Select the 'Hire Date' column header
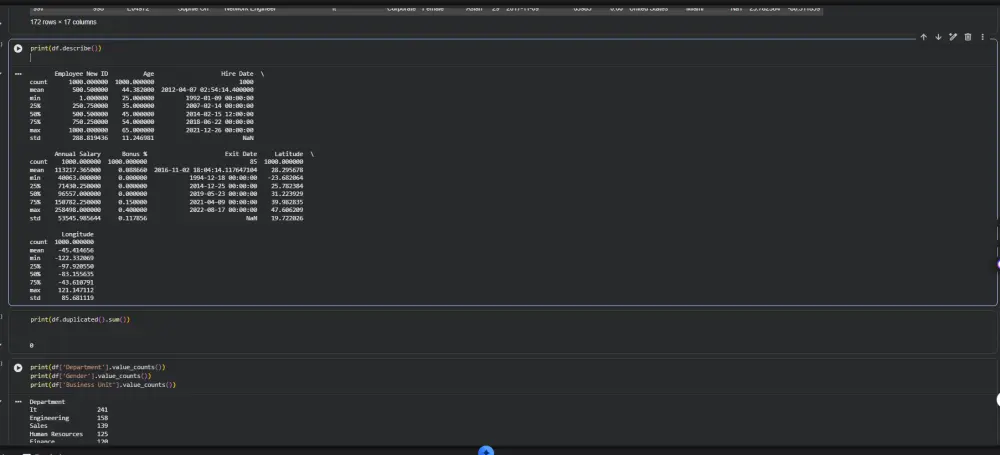Viewport: 1000px width, 455px height. [237, 74]
